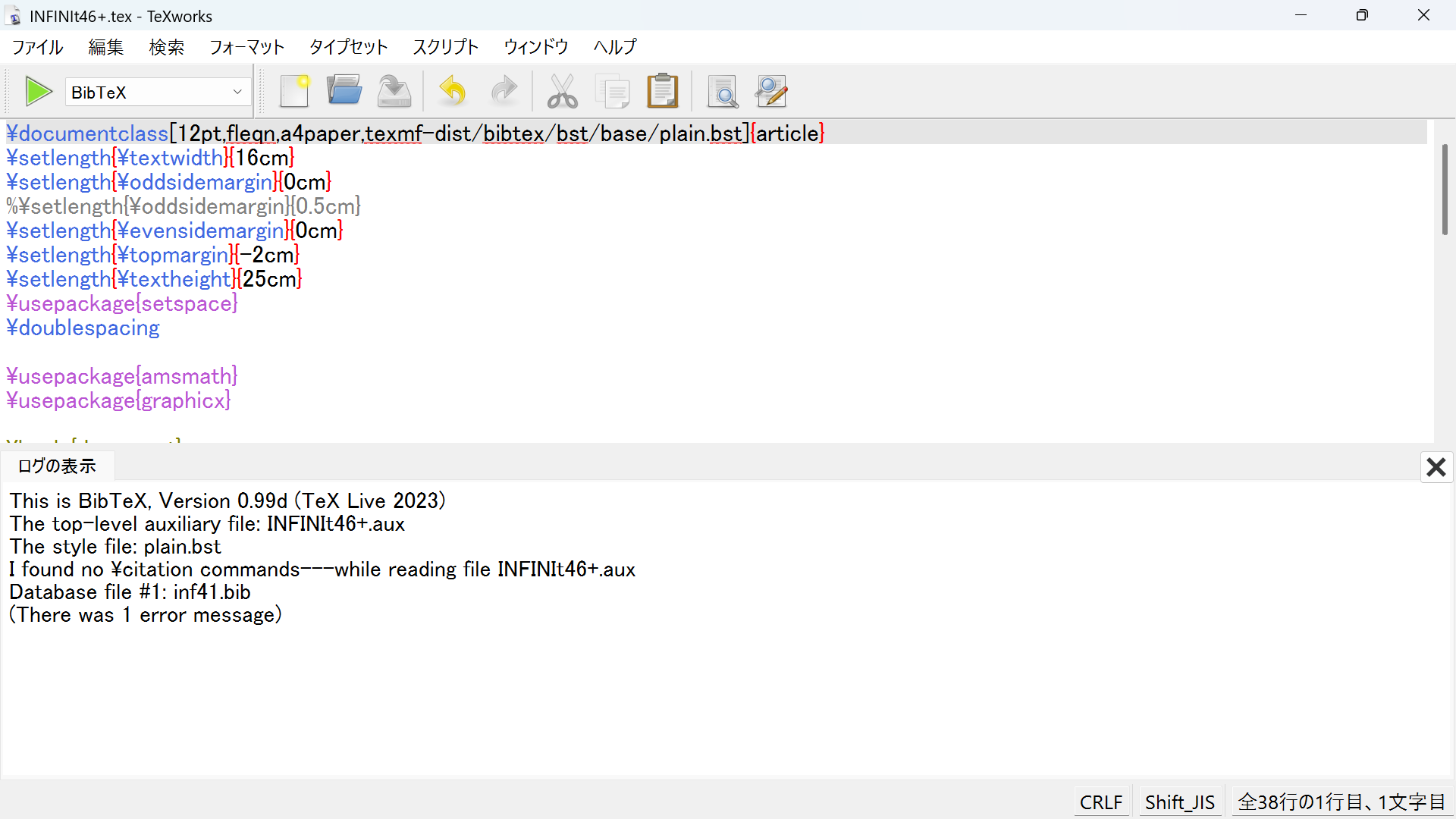
Task: Cut the selection using the scissors icon
Action: [562, 92]
